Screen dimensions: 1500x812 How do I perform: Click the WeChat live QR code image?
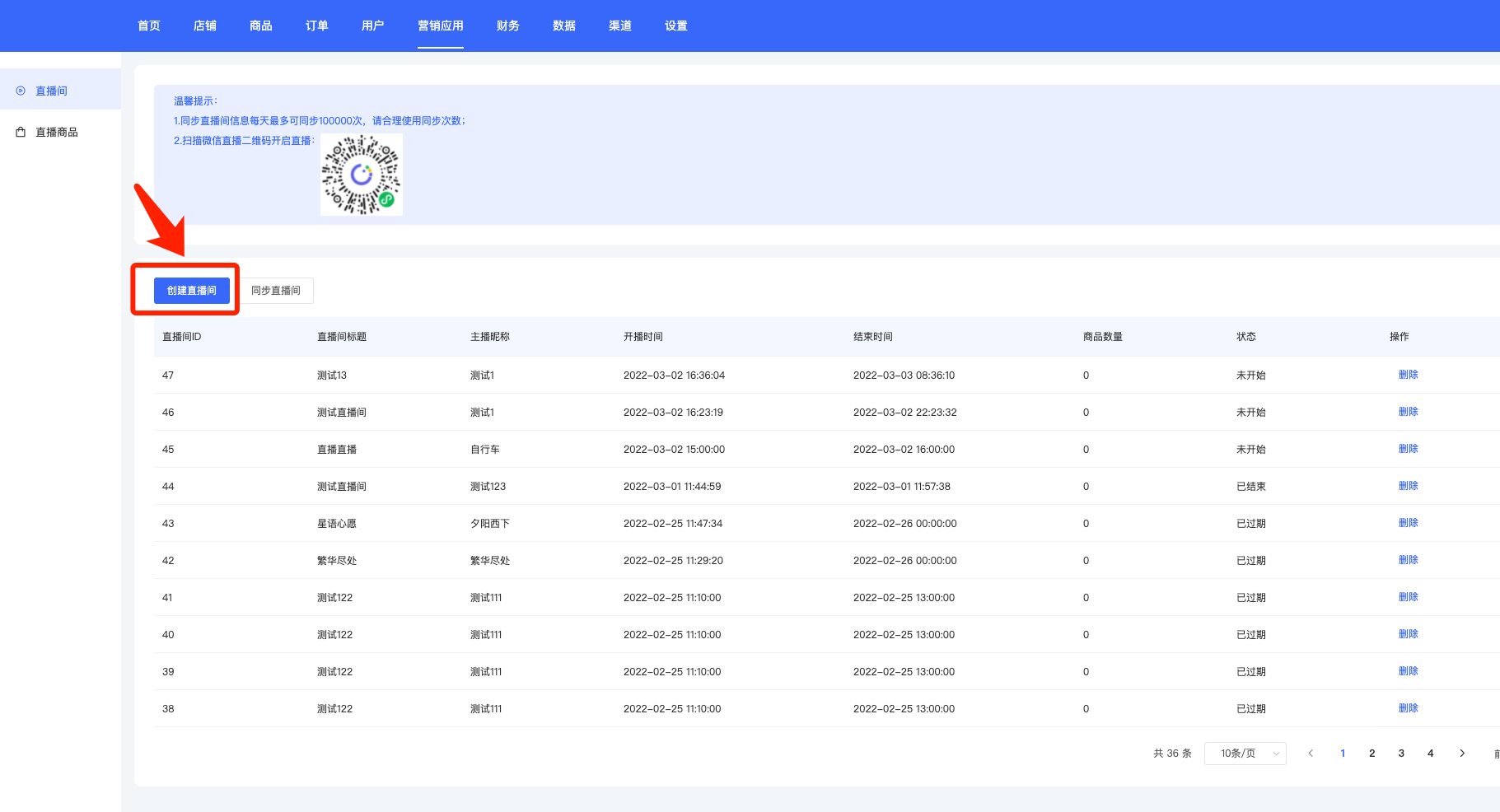coord(362,175)
